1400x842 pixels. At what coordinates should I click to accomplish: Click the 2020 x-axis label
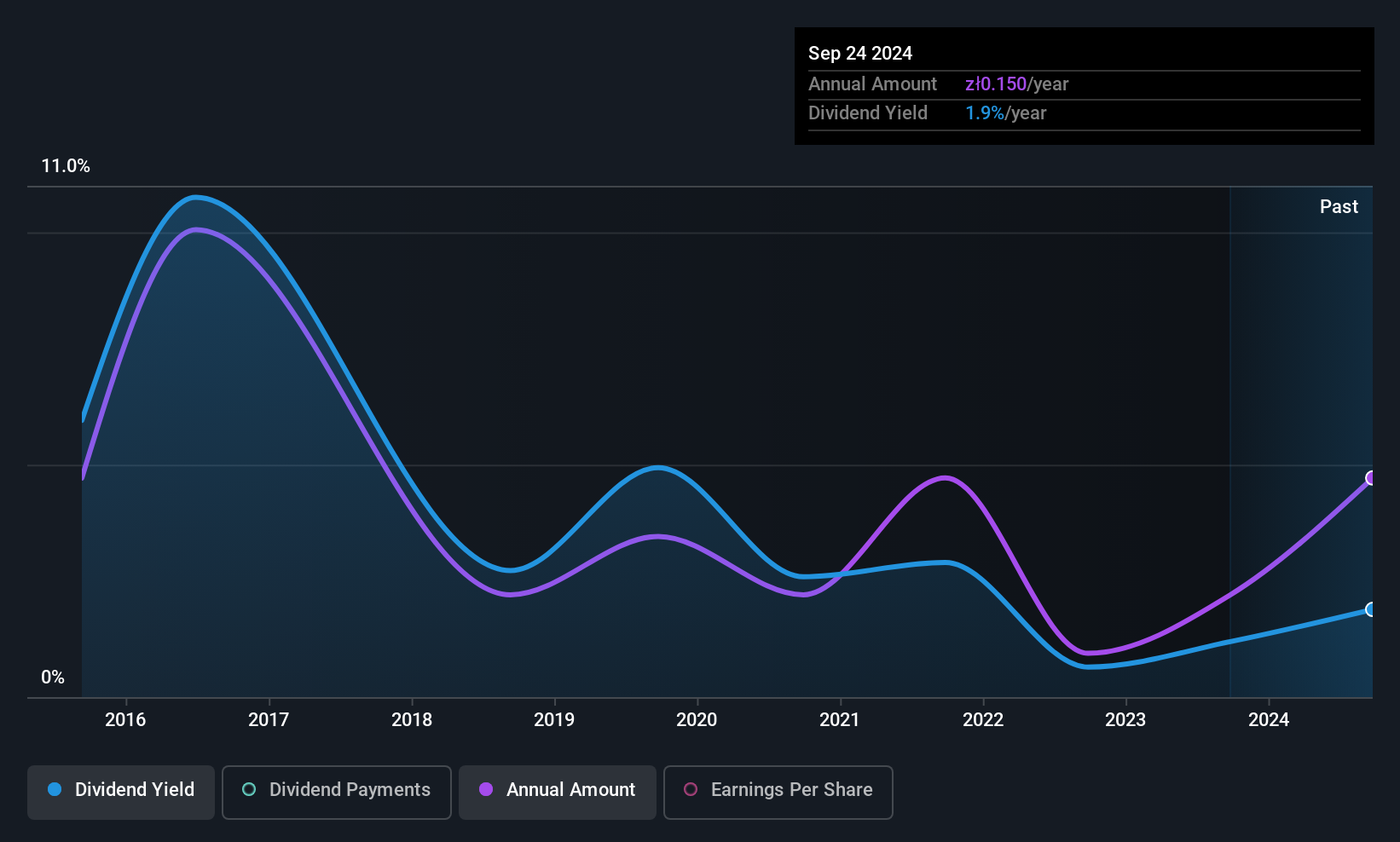coord(697,719)
